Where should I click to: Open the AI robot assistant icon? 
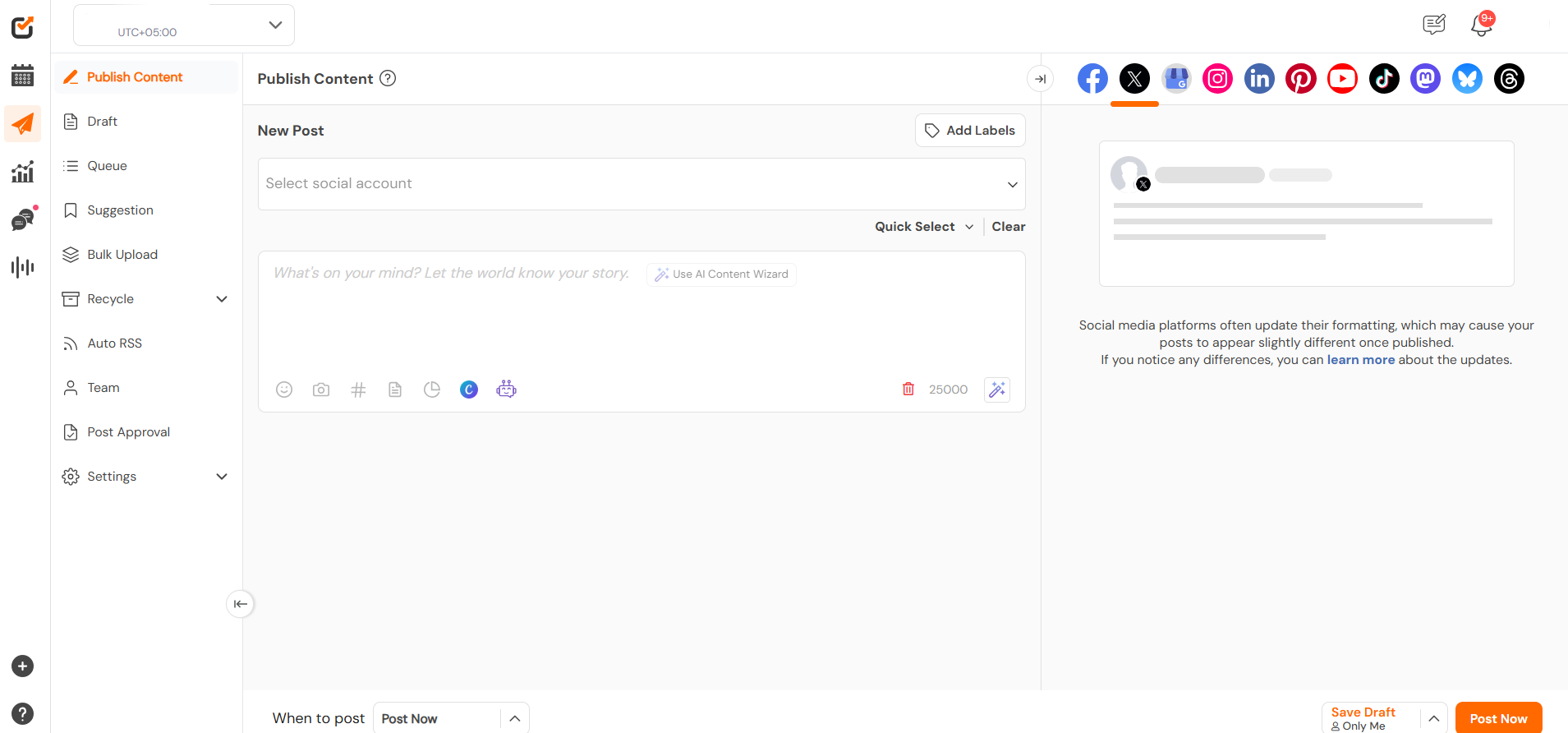pos(507,389)
